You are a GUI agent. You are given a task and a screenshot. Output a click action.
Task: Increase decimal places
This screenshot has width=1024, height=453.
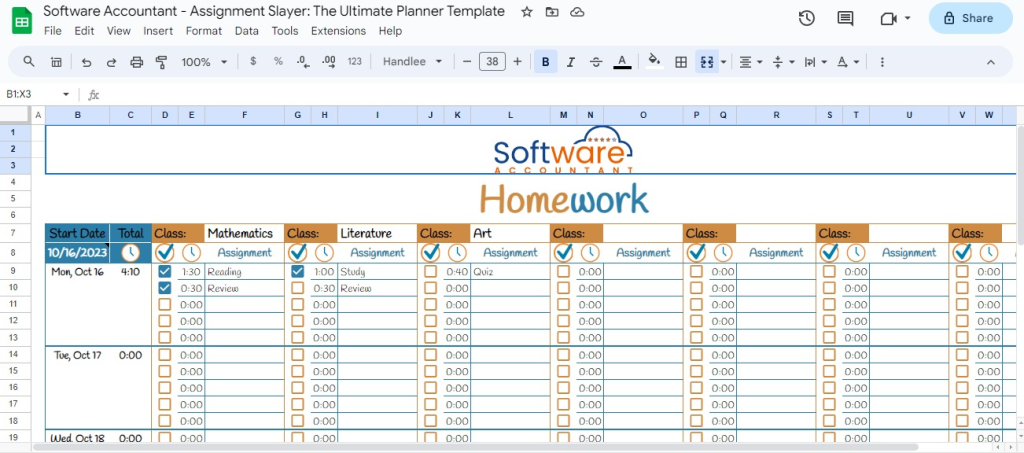coord(329,61)
